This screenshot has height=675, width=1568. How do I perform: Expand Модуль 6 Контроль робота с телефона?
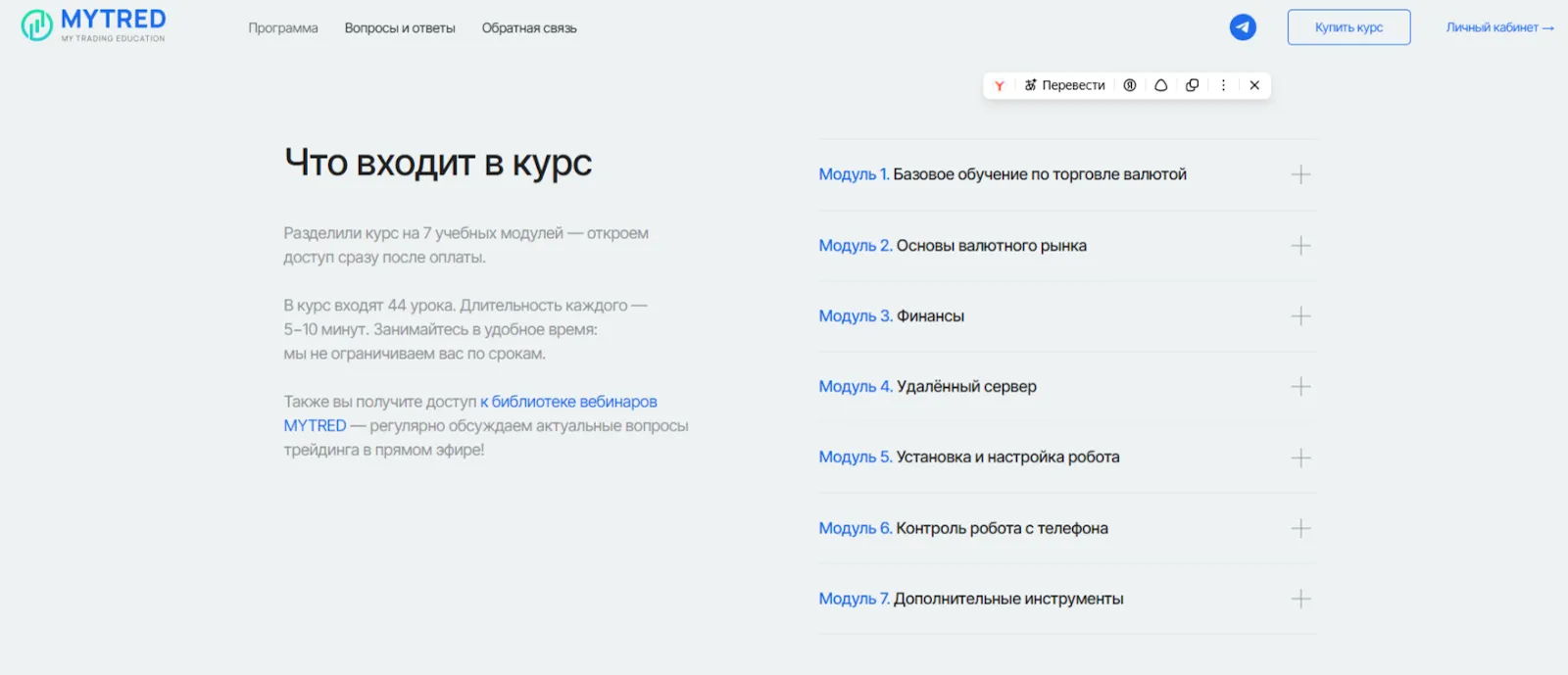(x=1067, y=528)
